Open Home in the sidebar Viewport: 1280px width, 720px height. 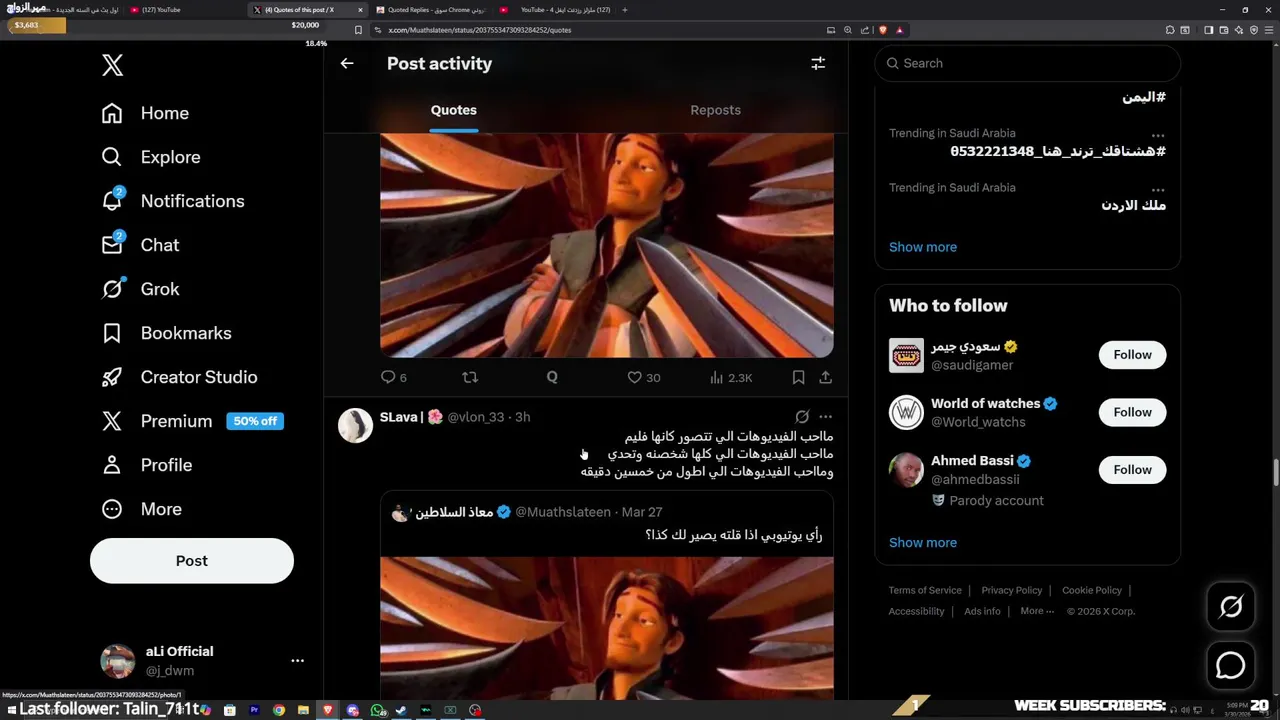[145, 113]
